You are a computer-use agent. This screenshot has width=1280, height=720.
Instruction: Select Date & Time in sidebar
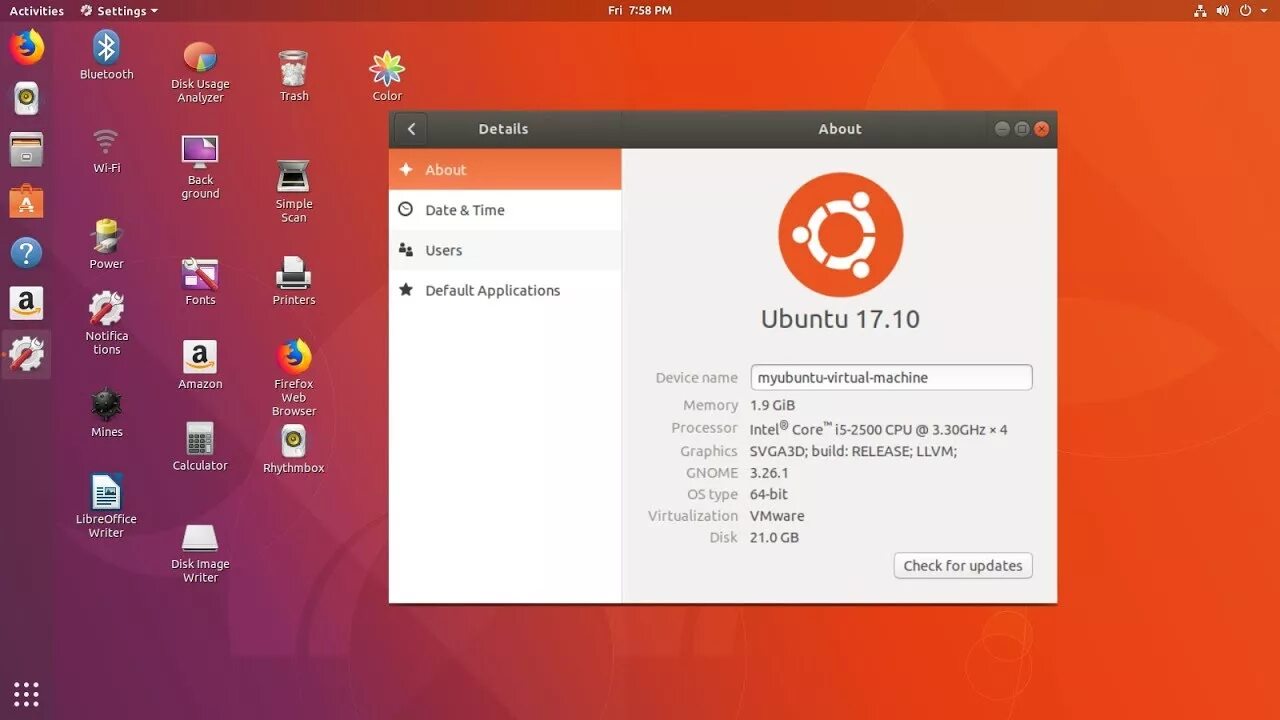coord(505,210)
